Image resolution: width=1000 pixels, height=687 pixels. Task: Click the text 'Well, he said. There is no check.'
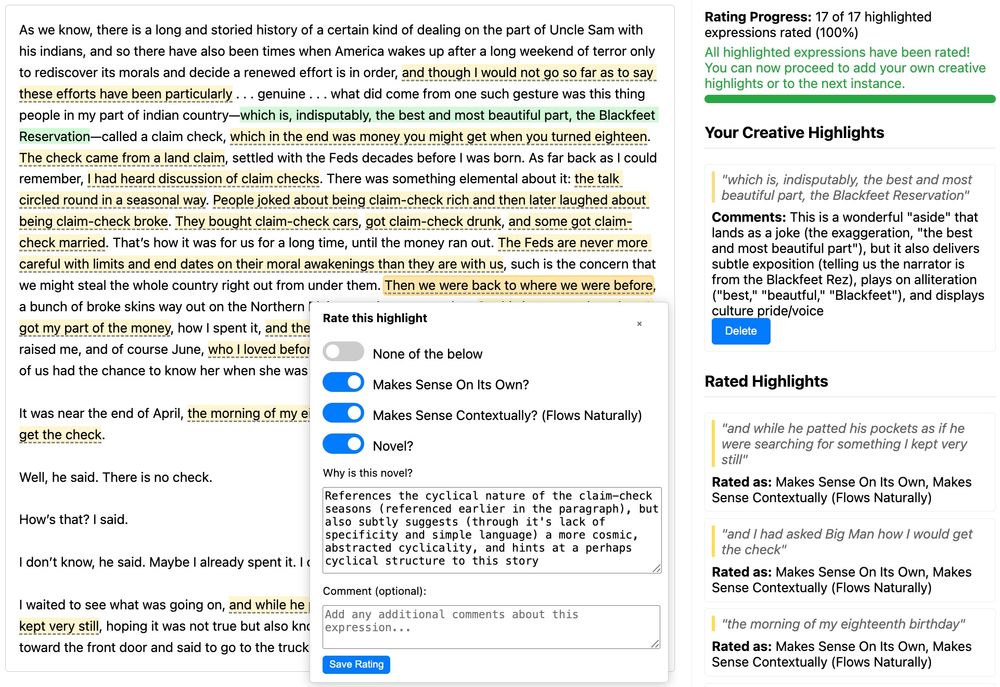[115, 477]
